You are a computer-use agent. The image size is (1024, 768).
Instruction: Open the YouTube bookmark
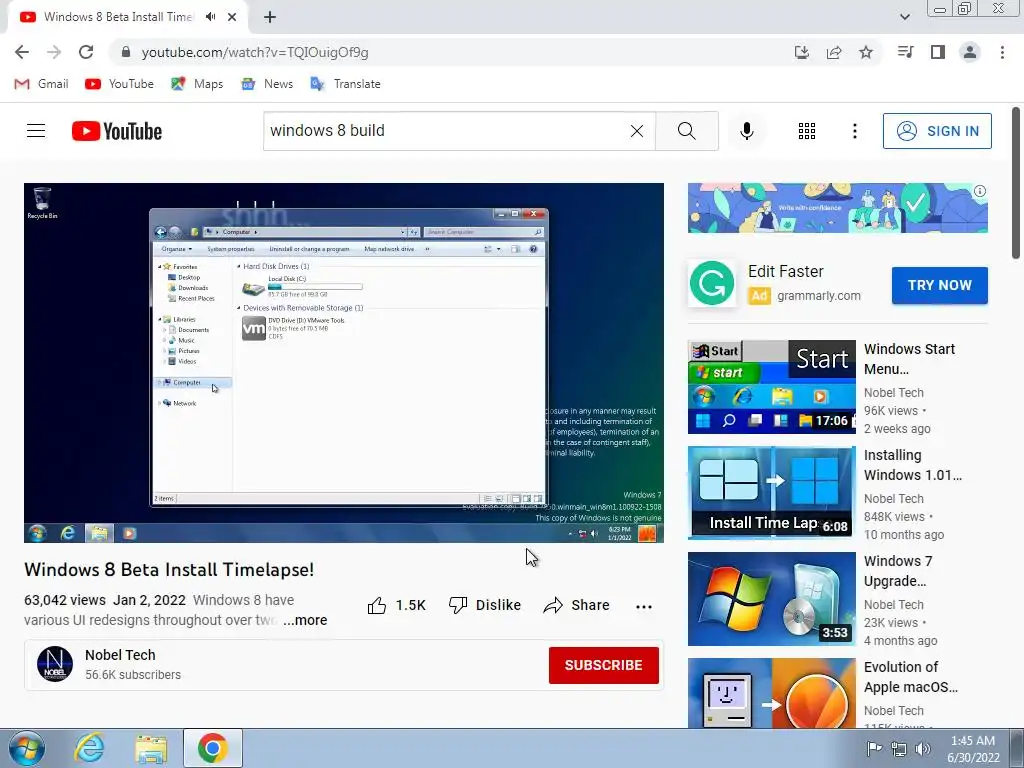coord(120,84)
